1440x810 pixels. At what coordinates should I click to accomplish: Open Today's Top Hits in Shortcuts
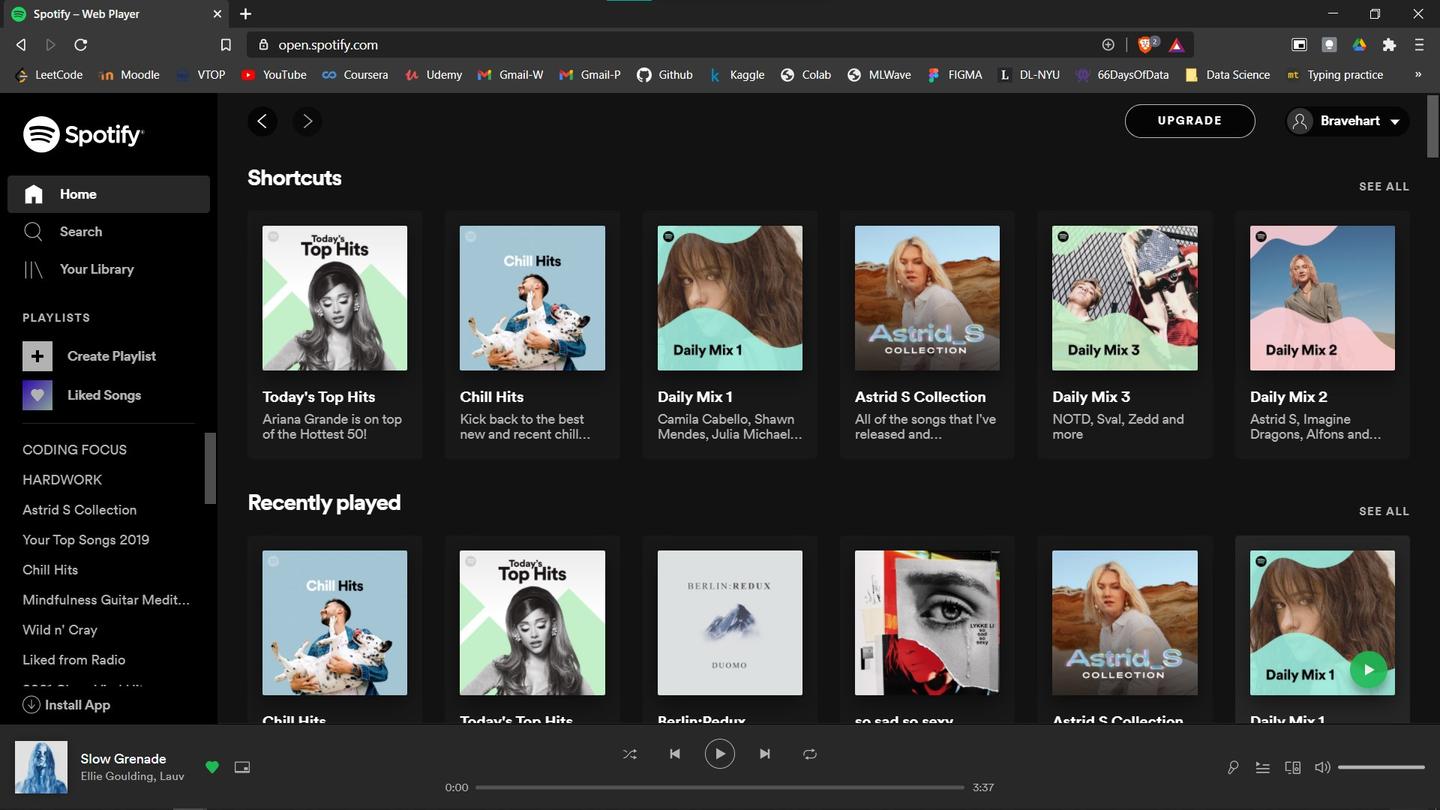[335, 335]
